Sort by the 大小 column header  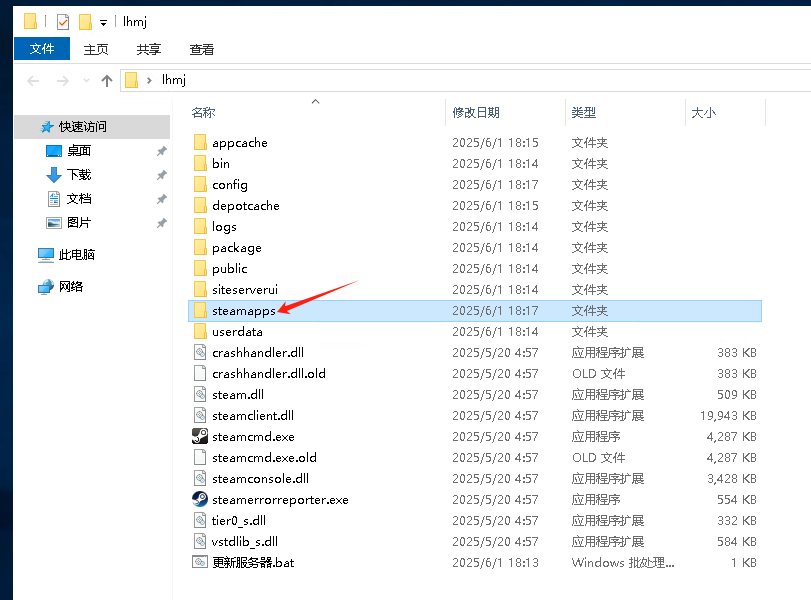[x=703, y=112]
